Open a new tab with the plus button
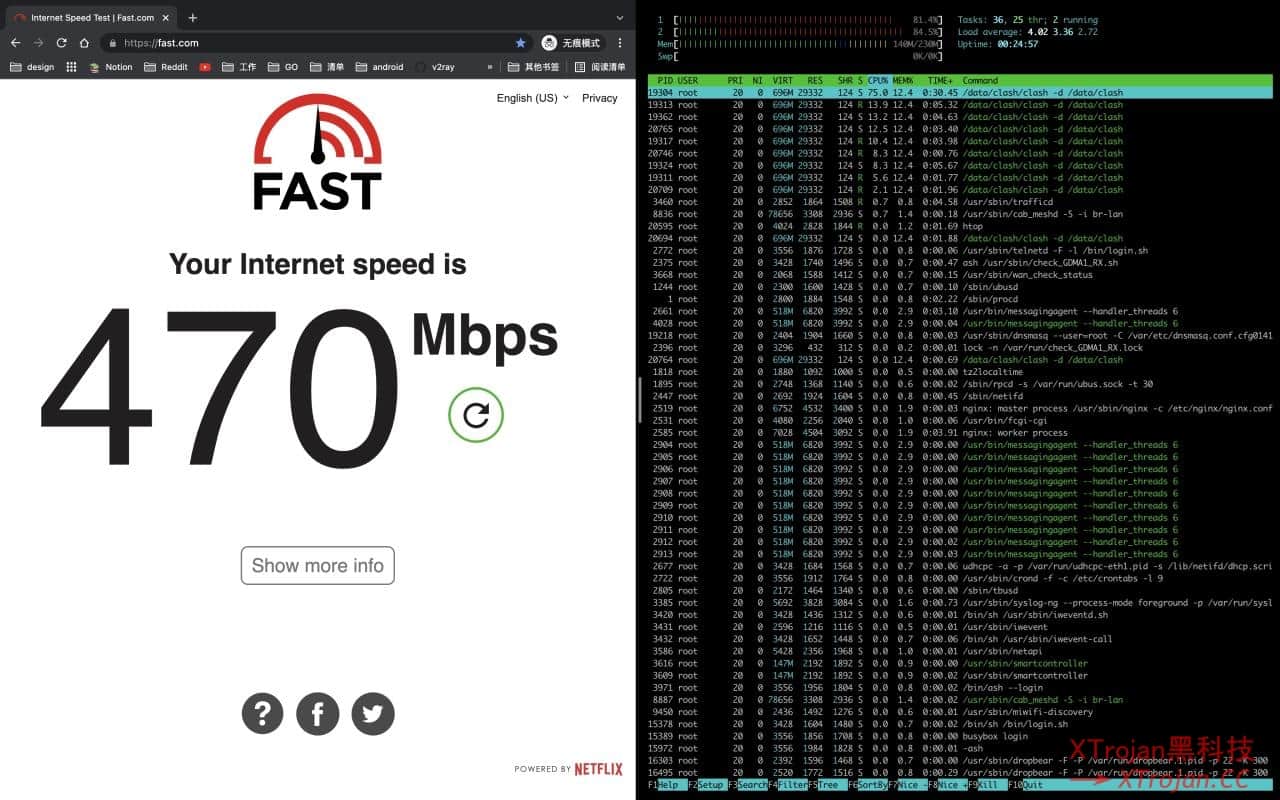The image size is (1280, 800). tap(193, 17)
